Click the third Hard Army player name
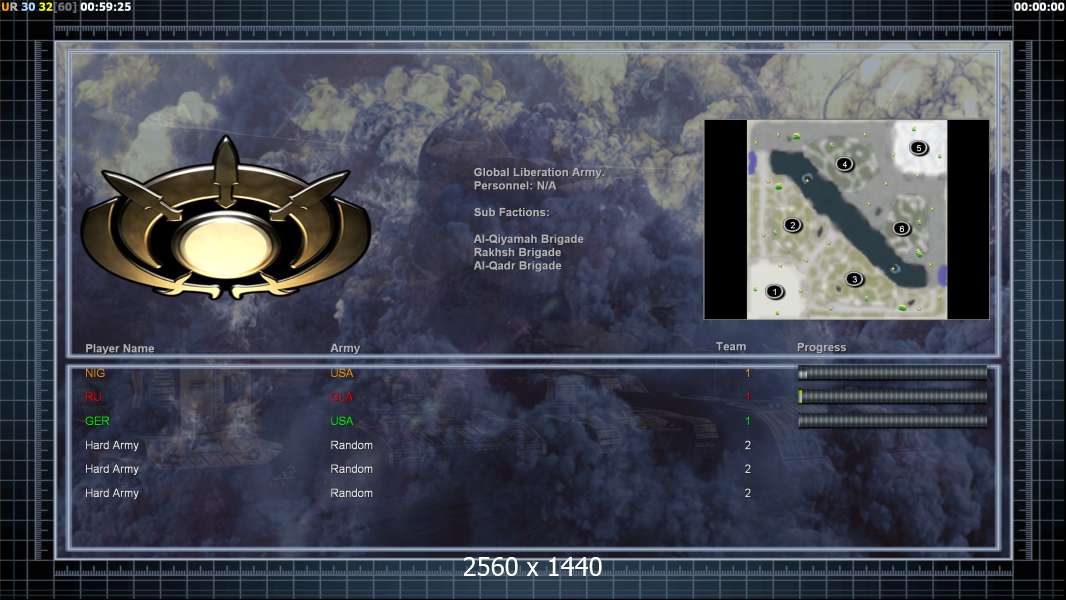Viewport: 1066px width, 600px height. click(111, 493)
